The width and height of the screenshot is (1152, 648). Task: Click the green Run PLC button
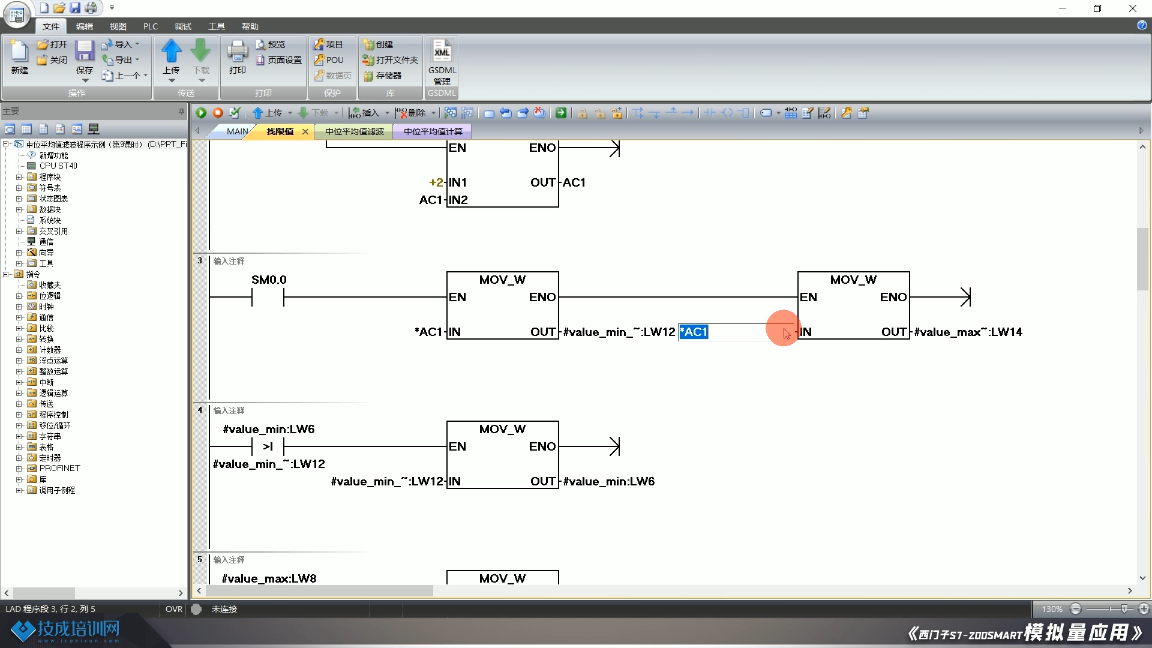[201, 112]
